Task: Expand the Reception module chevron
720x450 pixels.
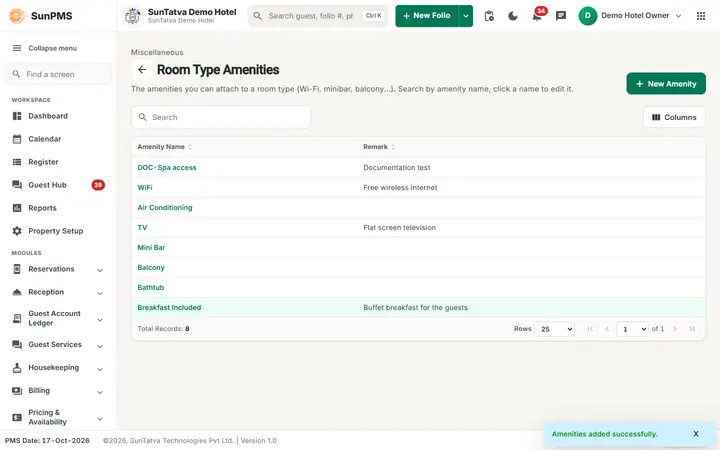Action: [x=100, y=293]
